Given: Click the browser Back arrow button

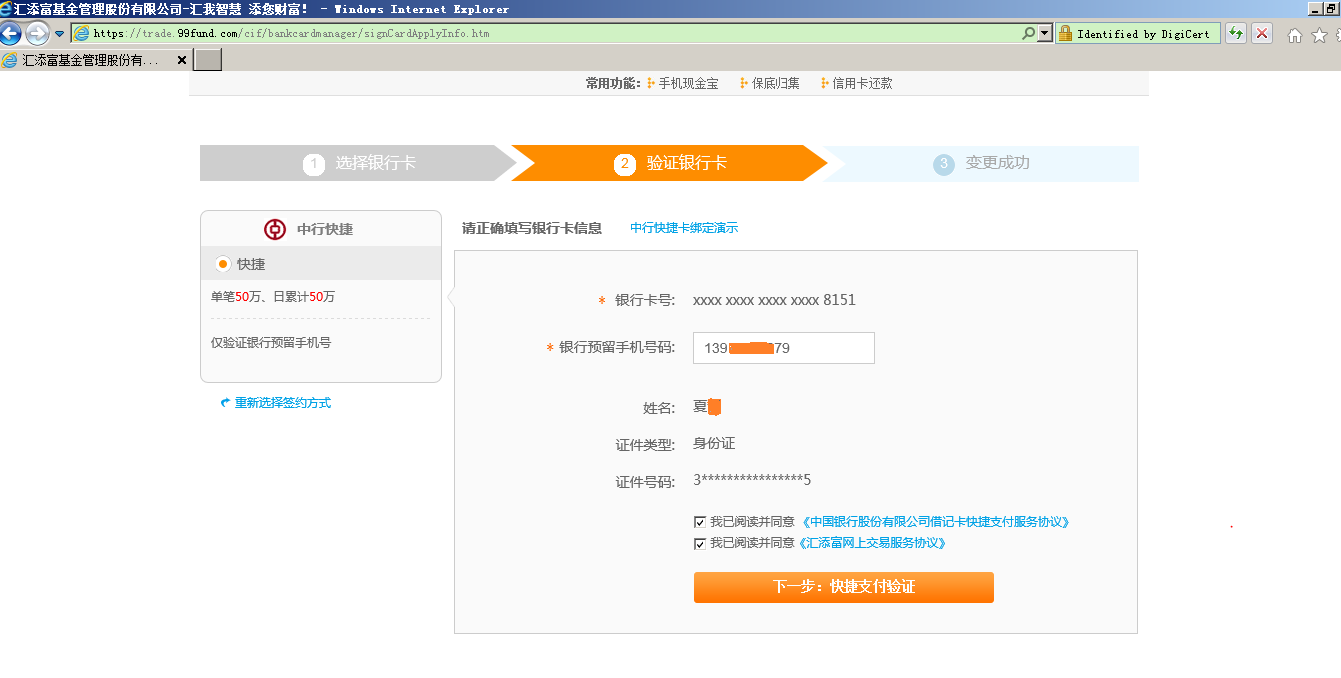Looking at the screenshot, I should coord(11,33).
